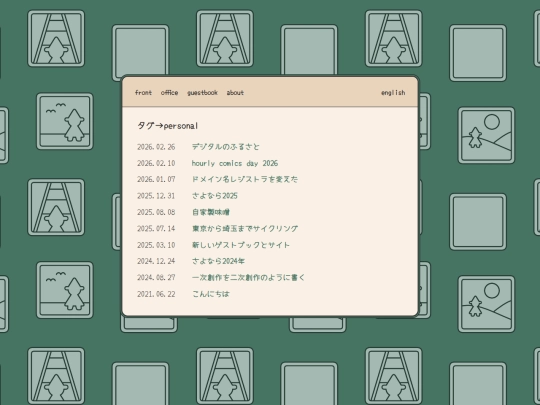Click the date 2026.02.26
Viewport: 540px width, 405px height.
156,147
